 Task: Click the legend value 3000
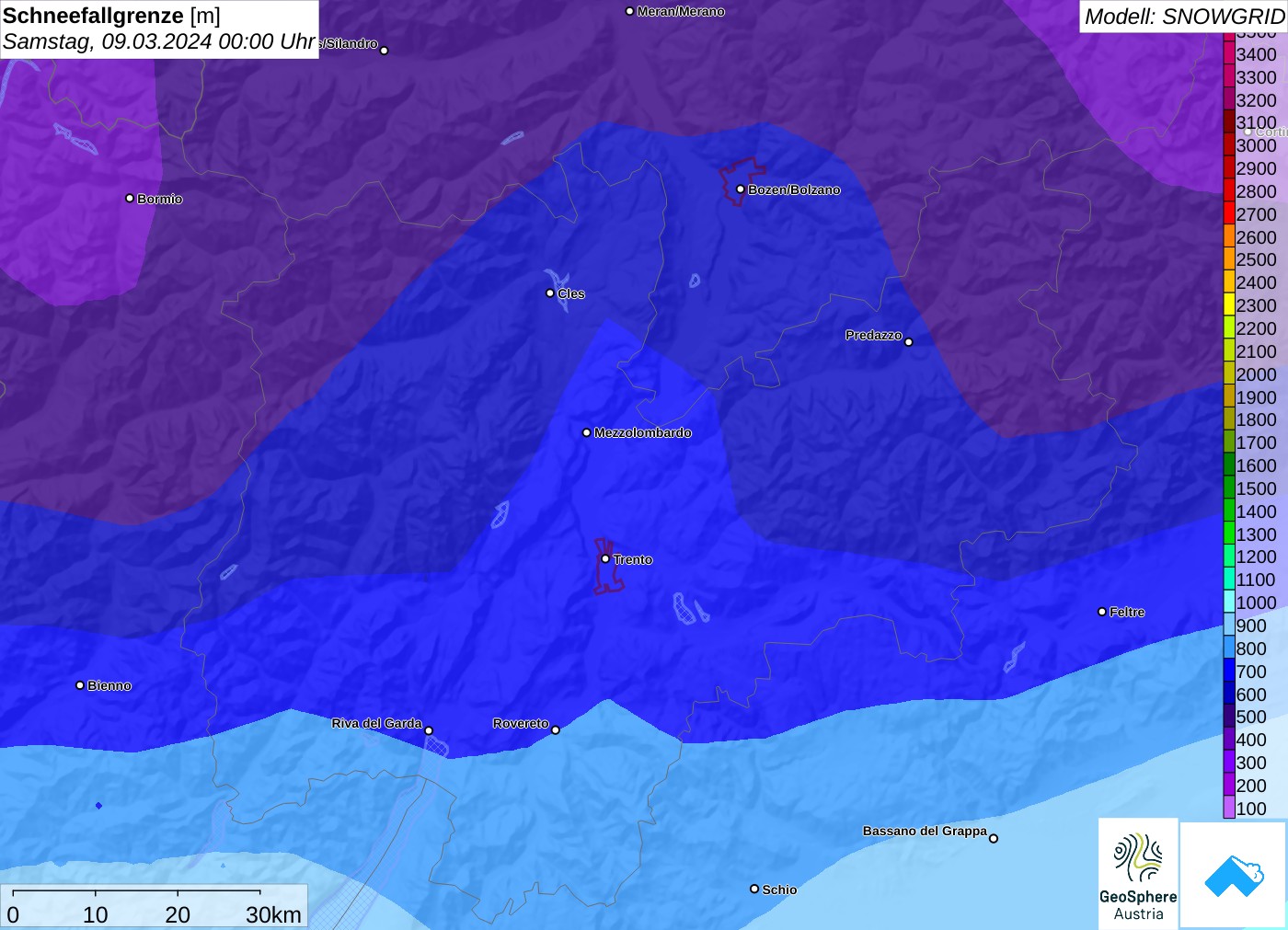pos(1256,145)
